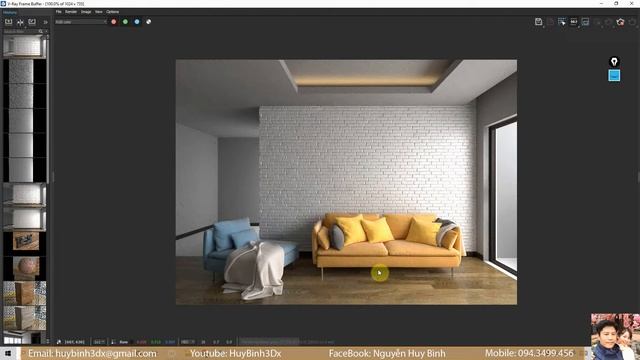Open the Render menu
The image size is (640, 360).
[71, 12]
